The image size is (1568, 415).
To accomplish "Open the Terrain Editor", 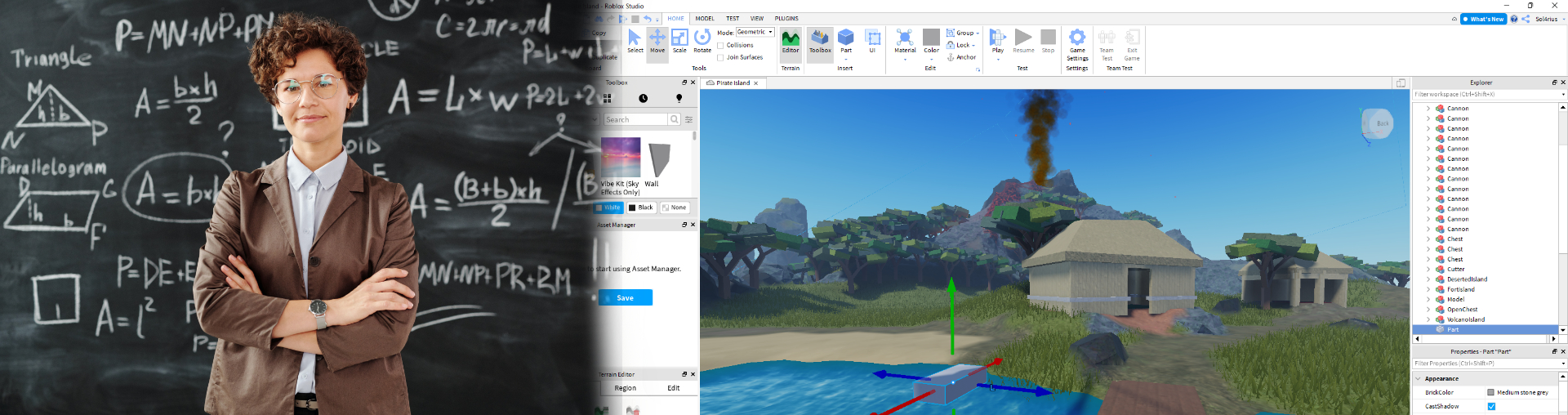I will click(791, 41).
